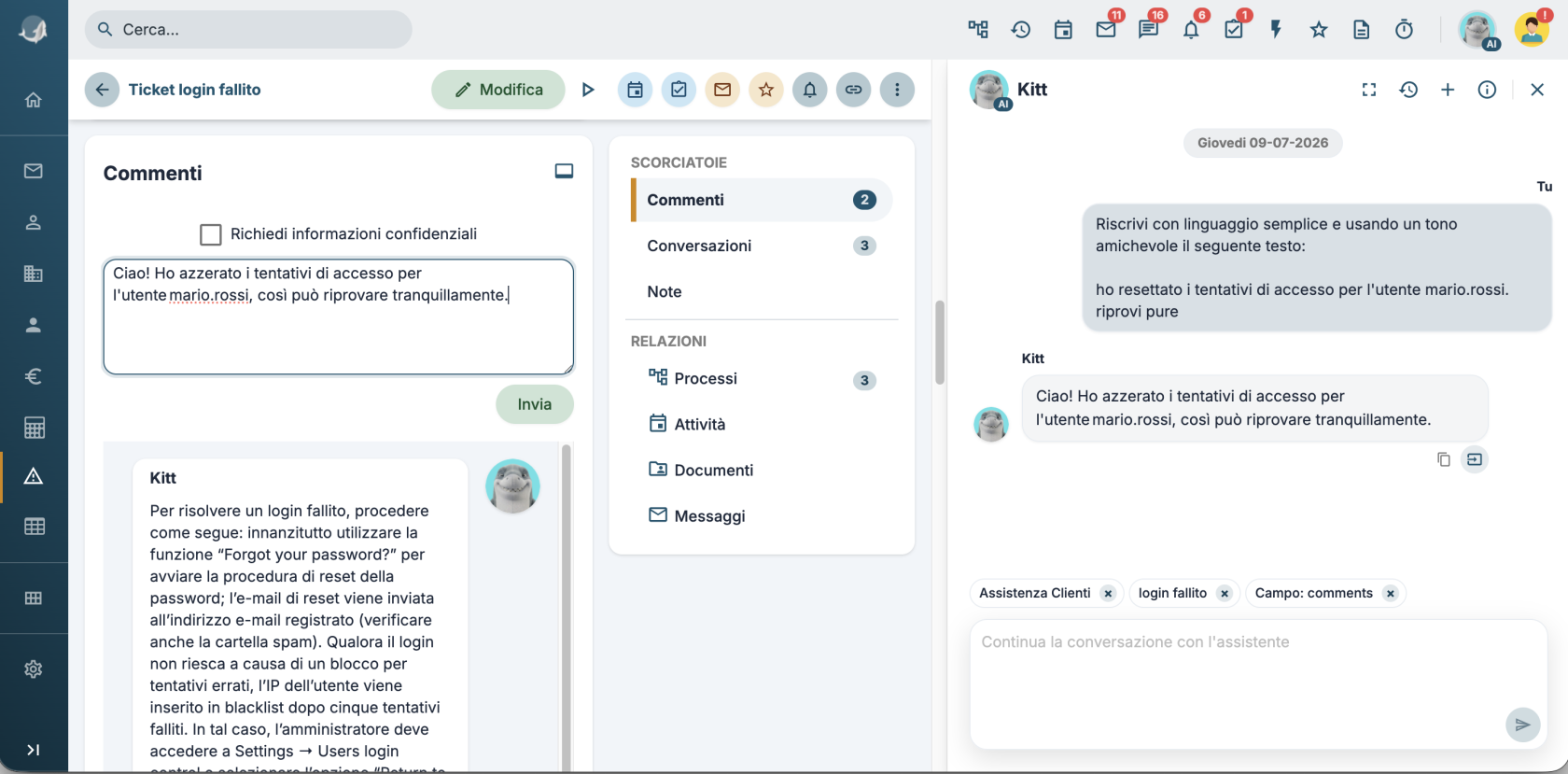Start a new Kitt conversation with plus
The height and width of the screenshot is (774, 1568).
[1448, 90]
